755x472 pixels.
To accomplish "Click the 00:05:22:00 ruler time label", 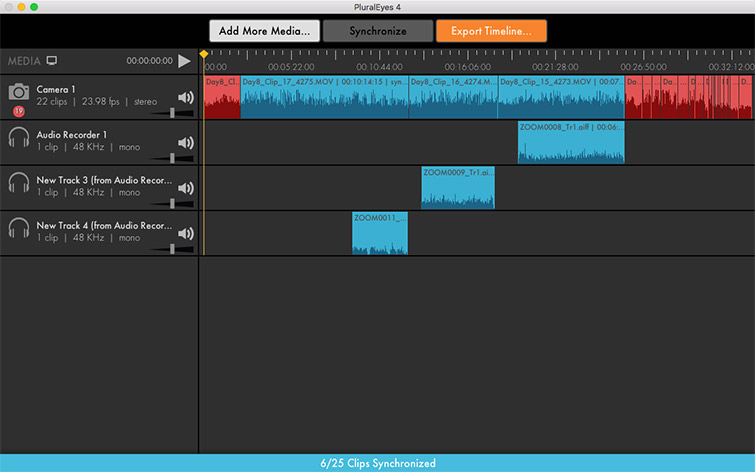I will click(x=291, y=67).
